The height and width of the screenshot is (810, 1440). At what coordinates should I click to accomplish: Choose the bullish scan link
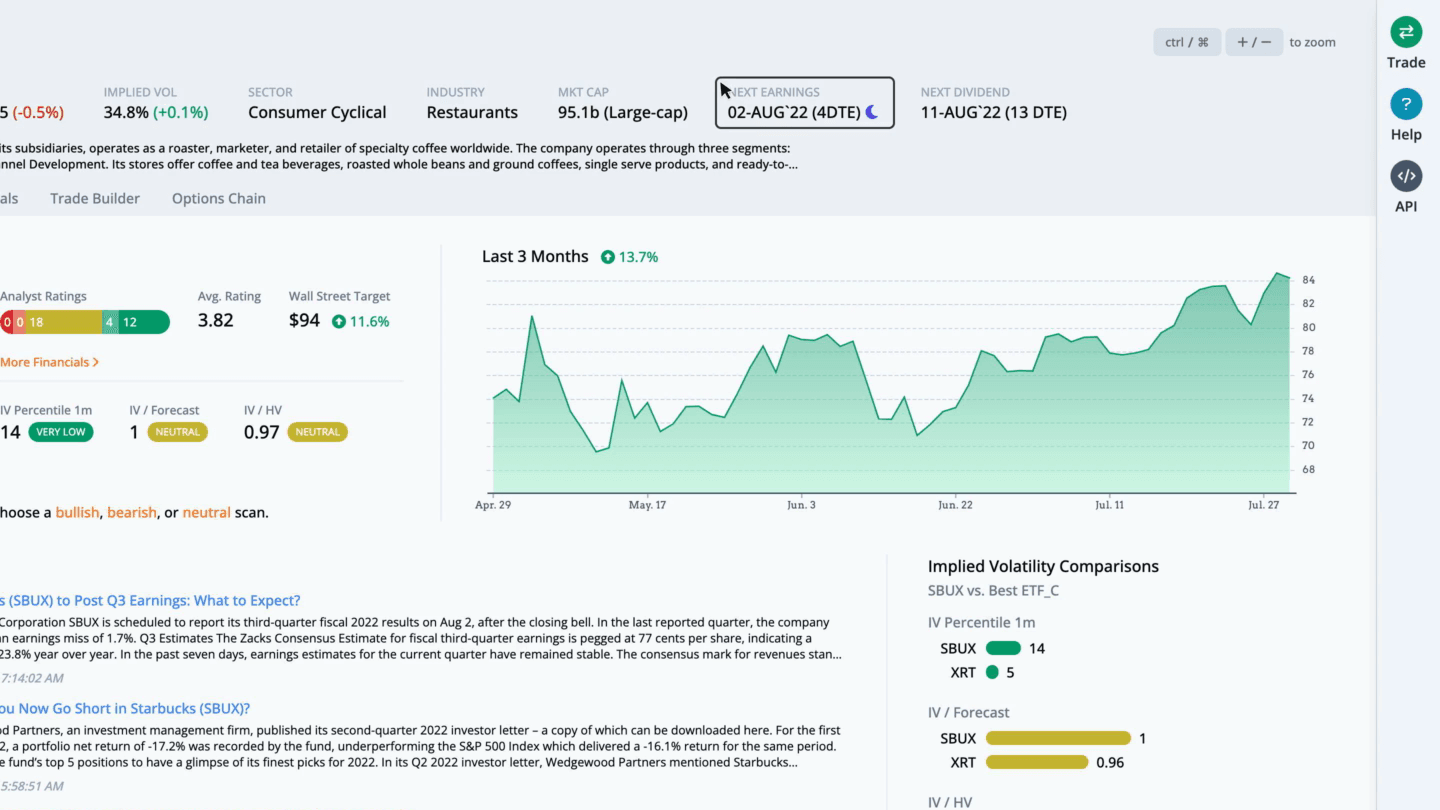[x=77, y=512]
